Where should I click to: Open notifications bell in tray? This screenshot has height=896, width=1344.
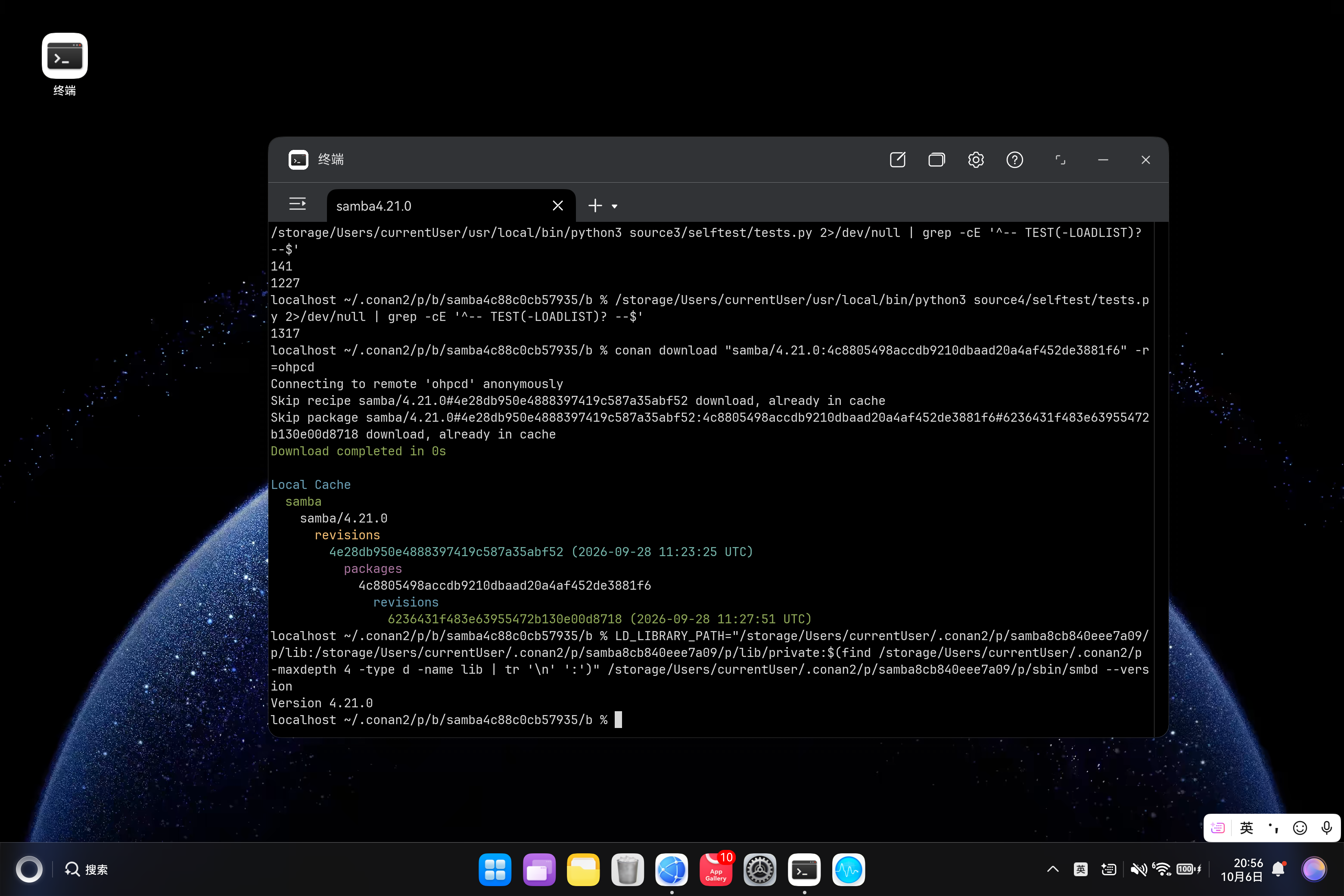[1279, 870]
